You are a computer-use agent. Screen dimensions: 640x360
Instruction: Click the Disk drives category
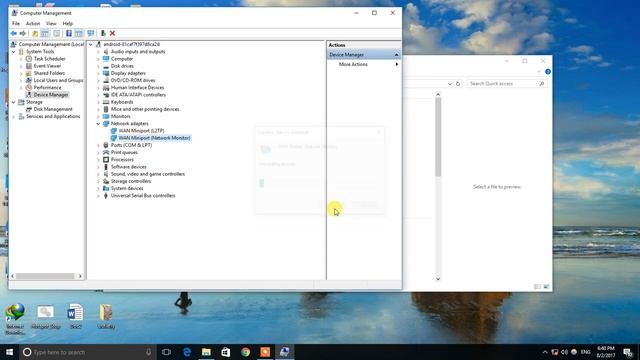pyautogui.click(x=122, y=66)
